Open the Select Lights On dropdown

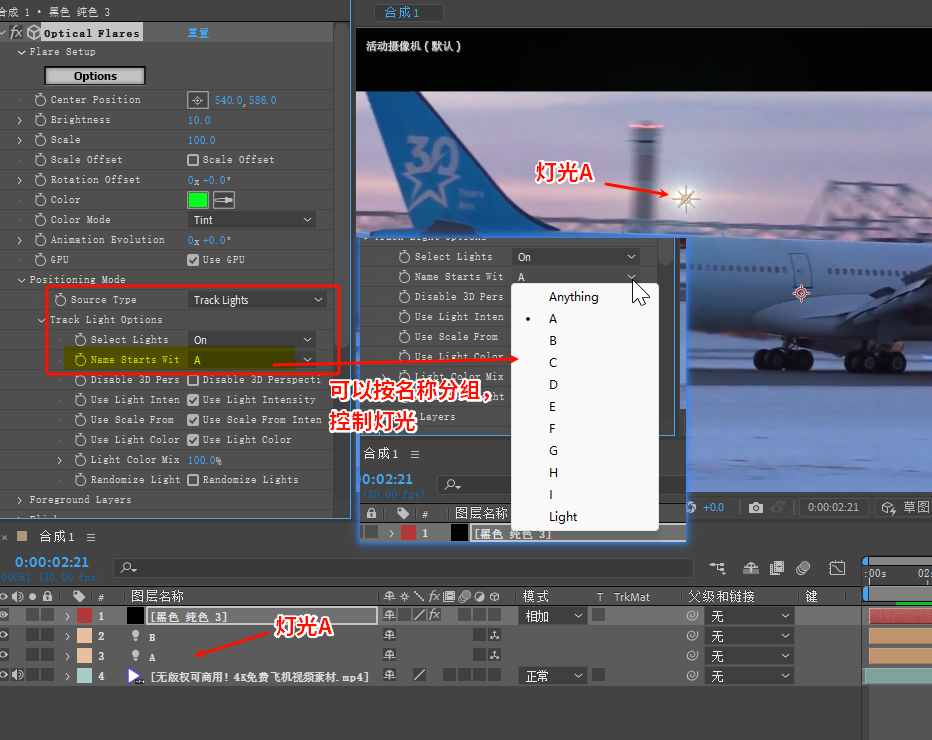252,340
